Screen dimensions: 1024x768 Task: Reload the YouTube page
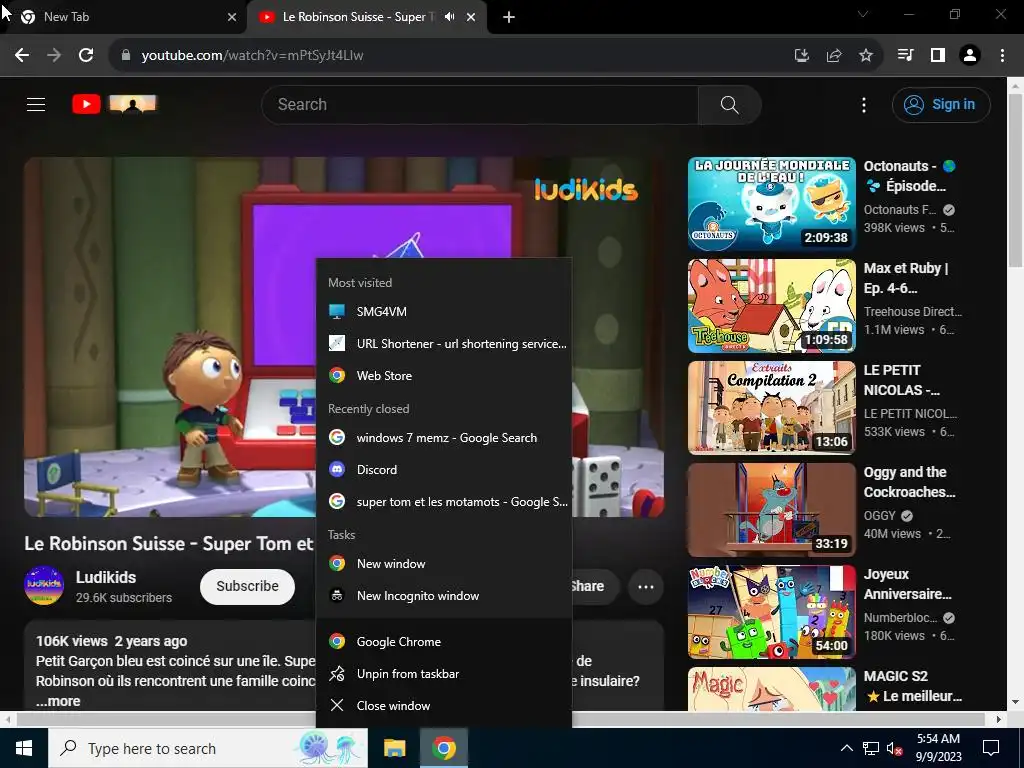click(86, 56)
